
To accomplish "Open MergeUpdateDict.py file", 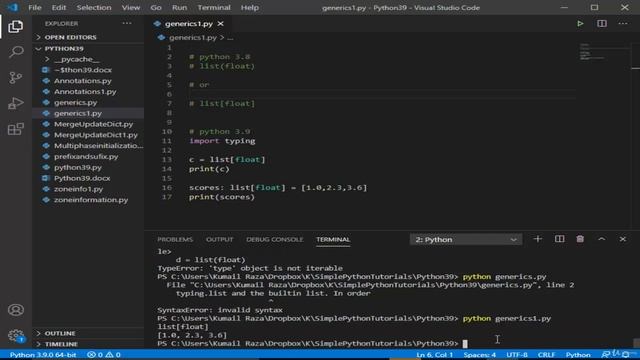I will click(x=93, y=124).
